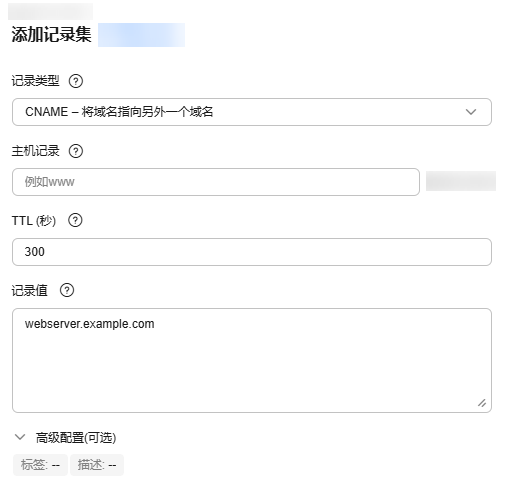
Task: Click the 添加记录集 heading
Action: point(51,34)
